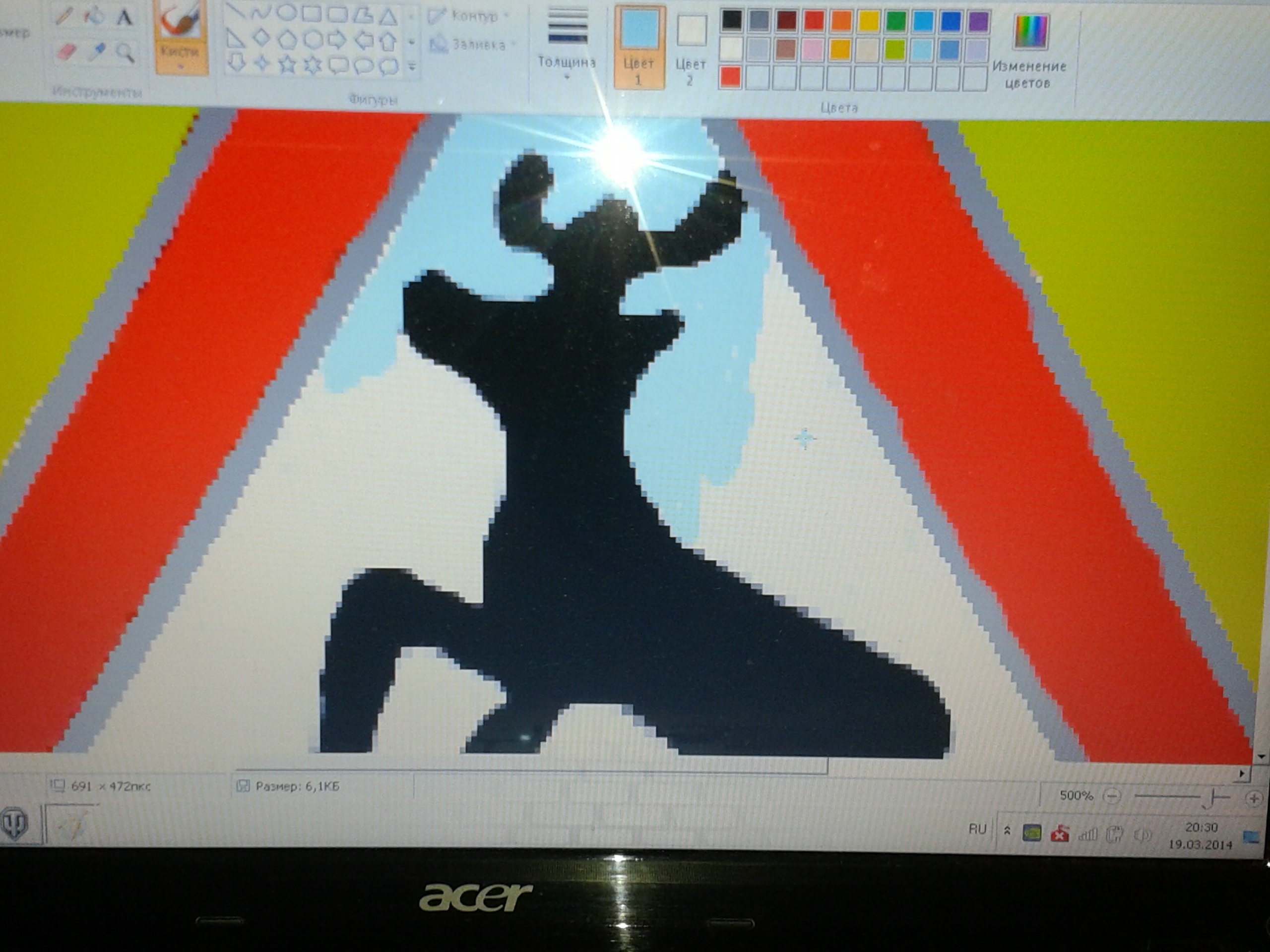Choose the pentagon shape
This screenshot has height=952, width=1270.
pos(287,40)
